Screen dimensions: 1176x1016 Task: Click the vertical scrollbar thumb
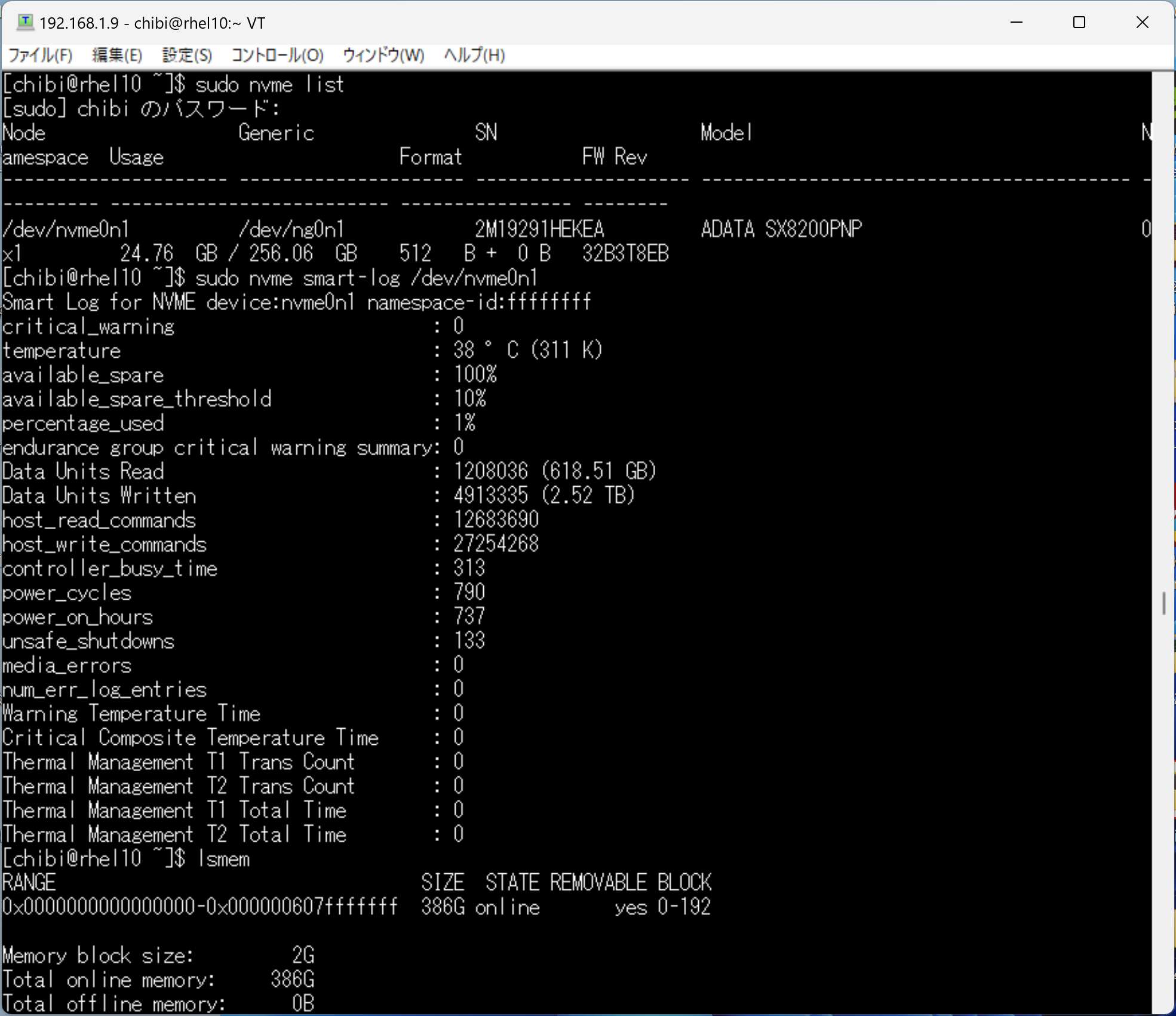click(x=1163, y=603)
